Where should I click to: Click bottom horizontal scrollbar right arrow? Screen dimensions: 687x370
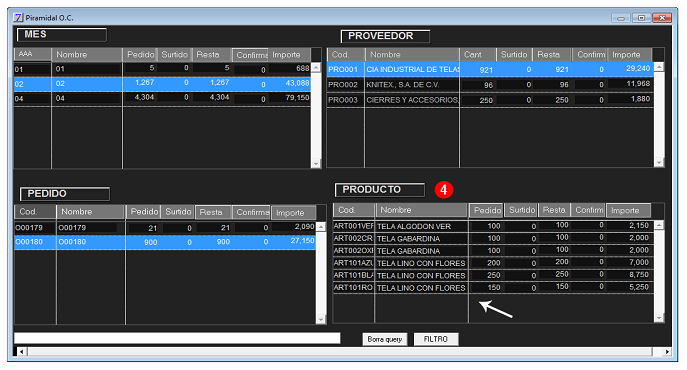coord(667,352)
